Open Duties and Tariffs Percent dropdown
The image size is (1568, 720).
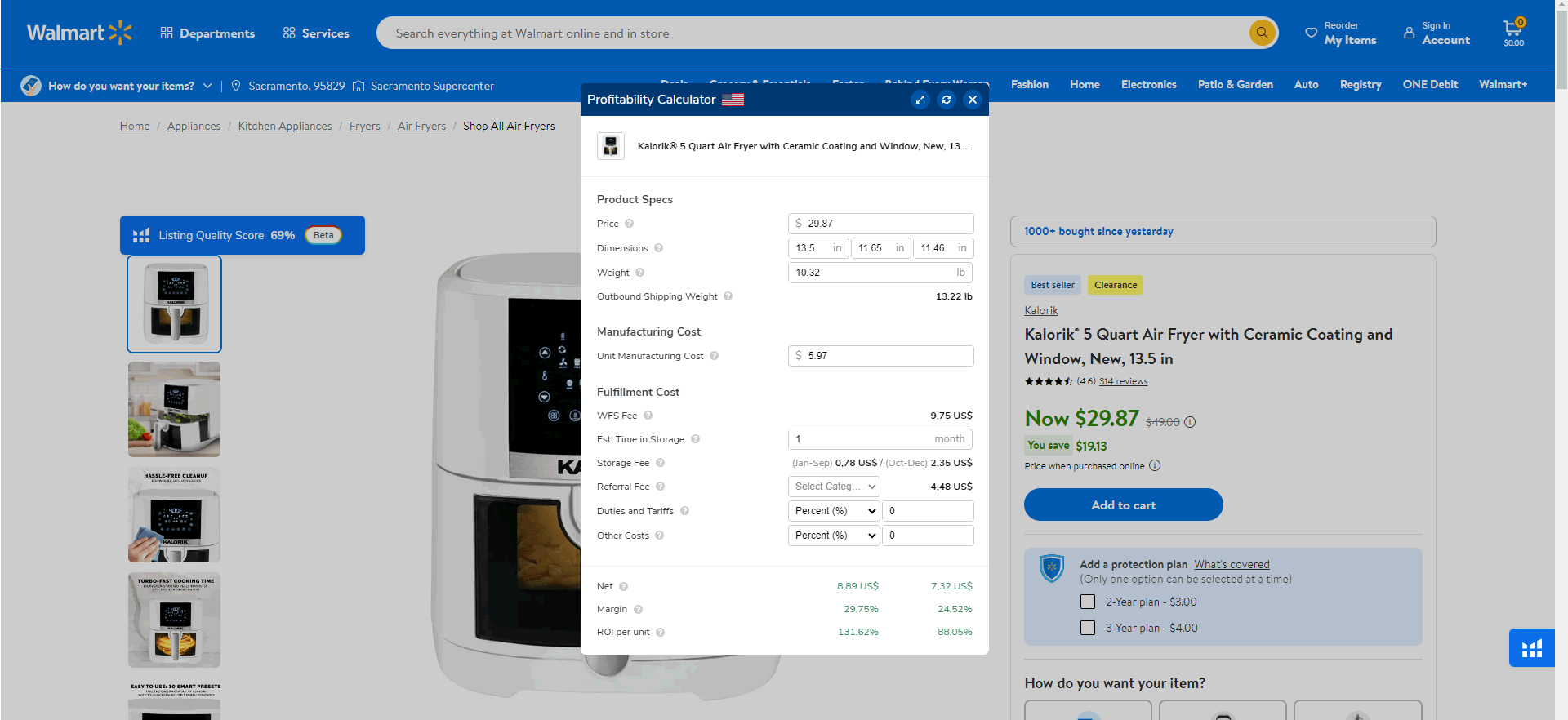834,511
